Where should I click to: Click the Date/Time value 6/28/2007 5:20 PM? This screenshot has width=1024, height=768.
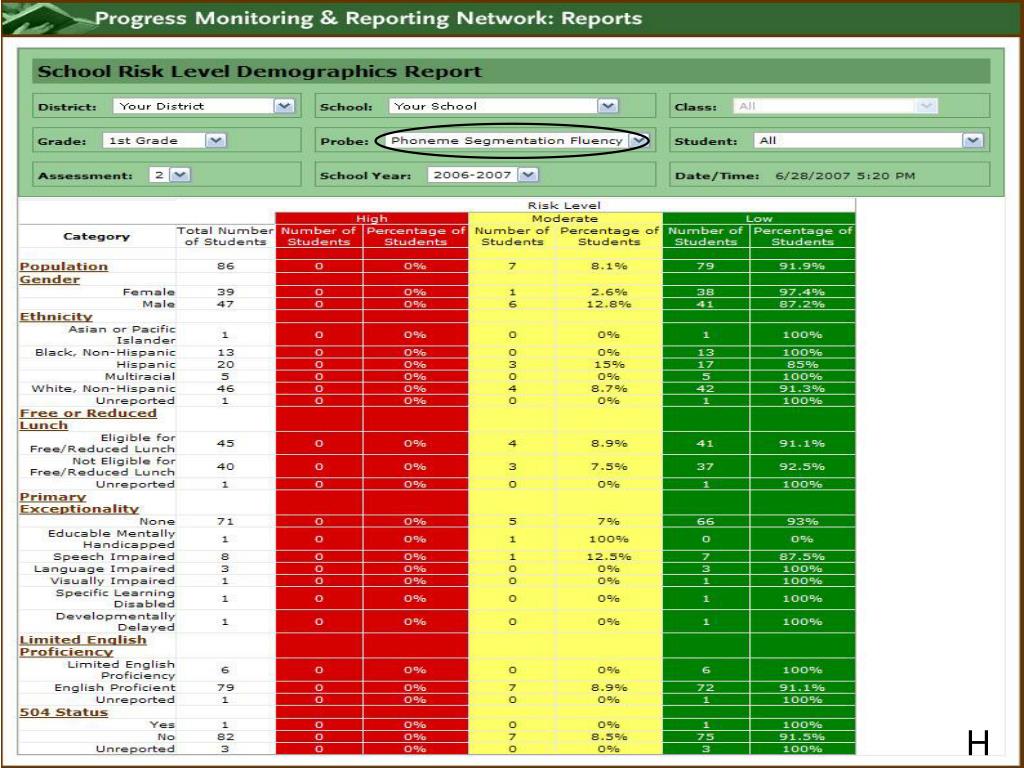click(845, 176)
